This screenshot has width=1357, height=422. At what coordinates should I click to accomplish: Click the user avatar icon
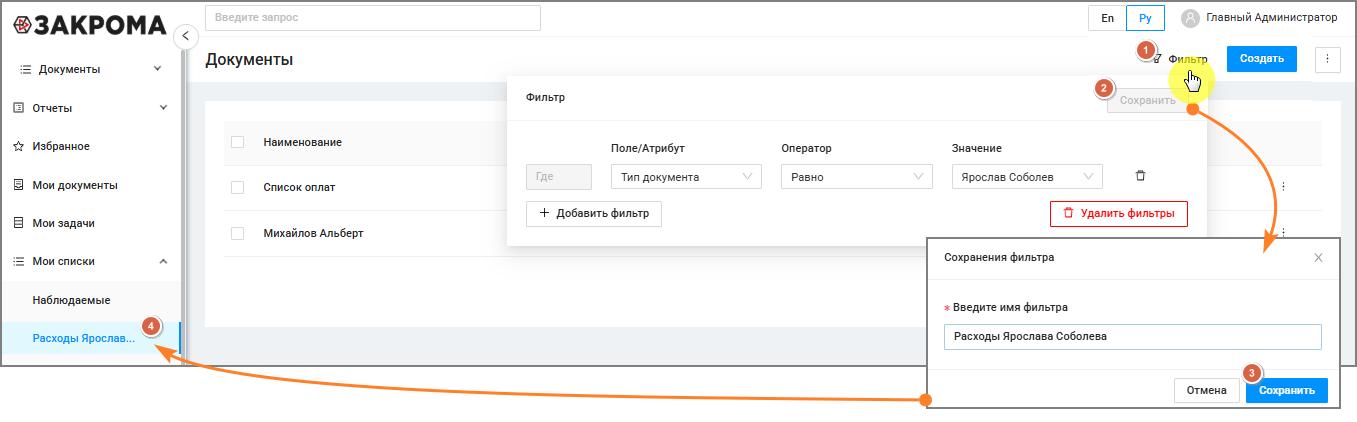[1190, 18]
